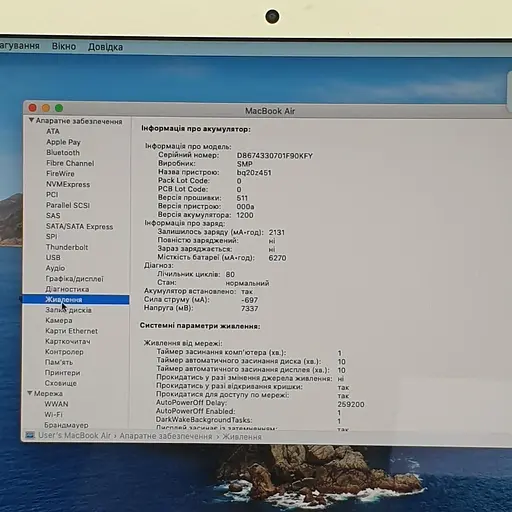Select Fibre Channel in the sidebar
Screen dimensions: 512x512
(x=70, y=163)
